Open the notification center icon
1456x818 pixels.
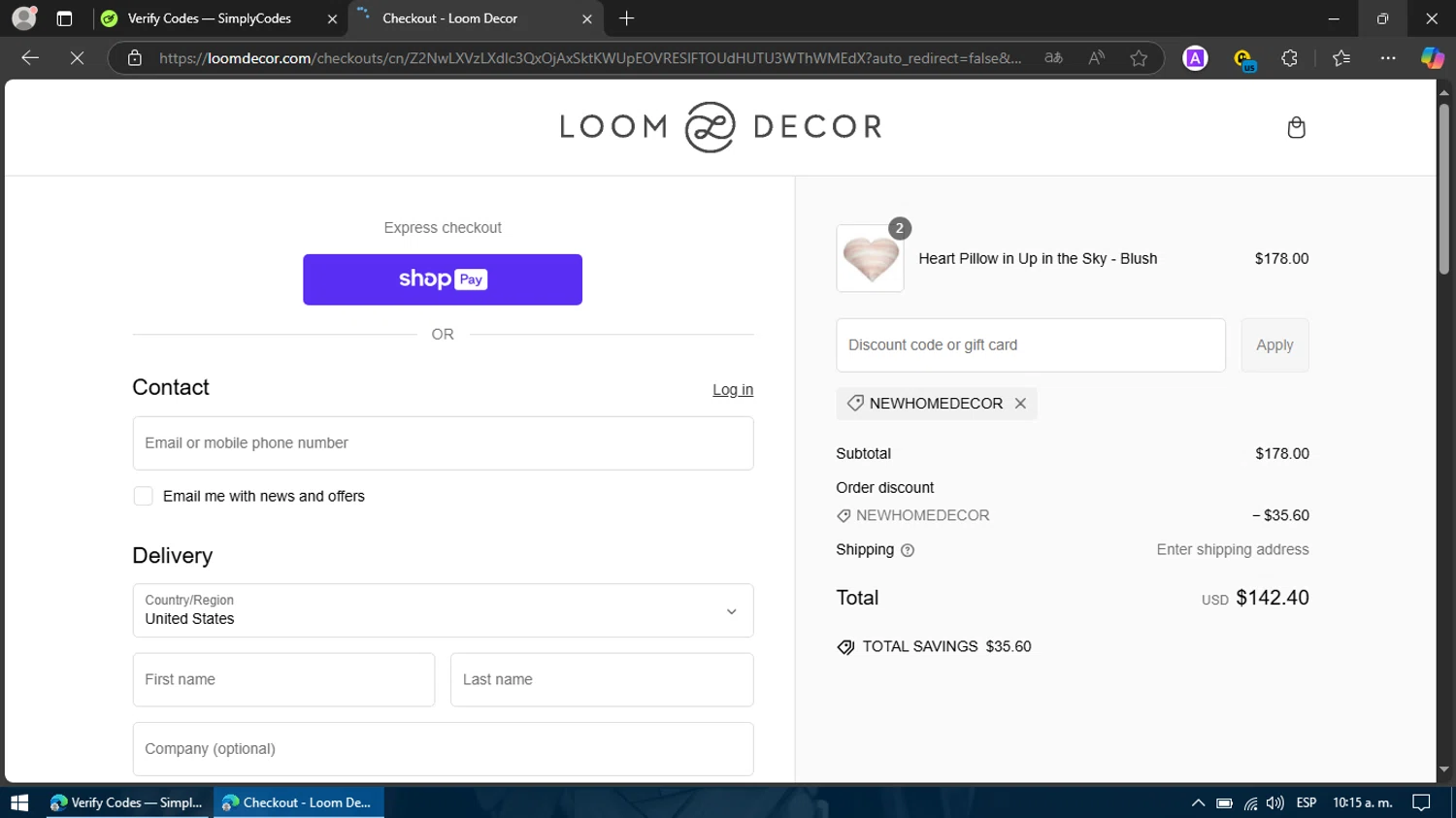[1421, 802]
